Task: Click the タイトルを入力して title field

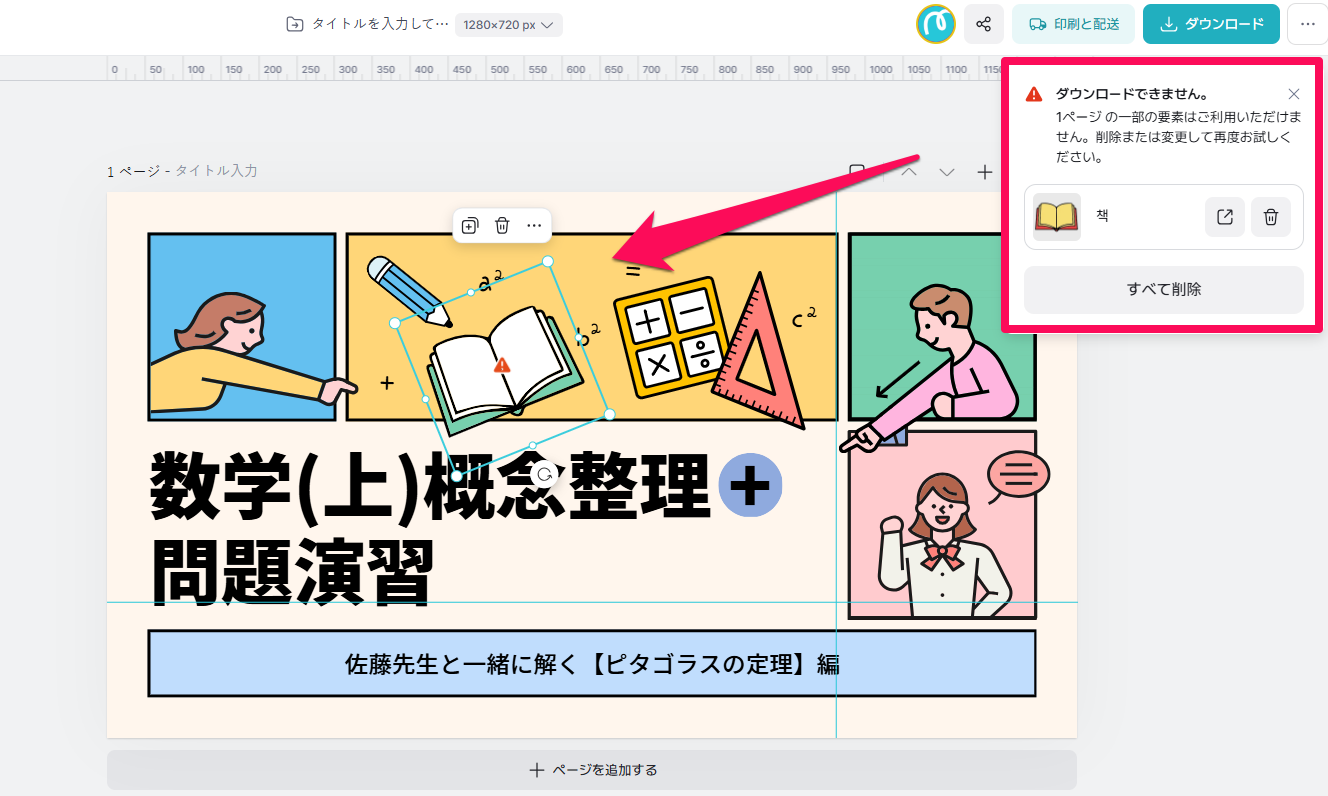Action: click(x=380, y=25)
